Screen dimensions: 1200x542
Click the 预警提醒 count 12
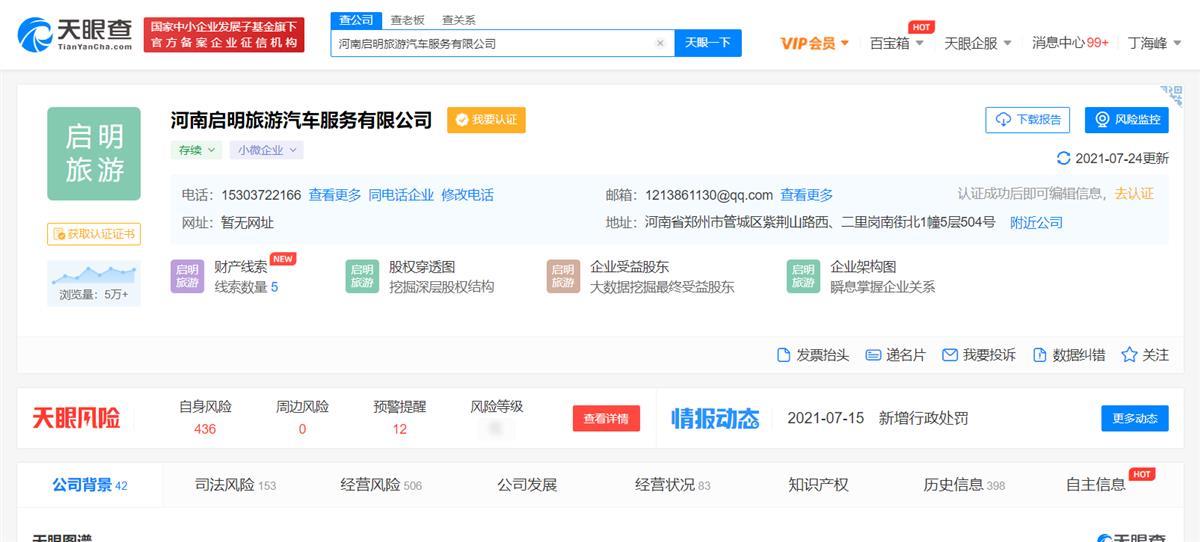coord(400,429)
